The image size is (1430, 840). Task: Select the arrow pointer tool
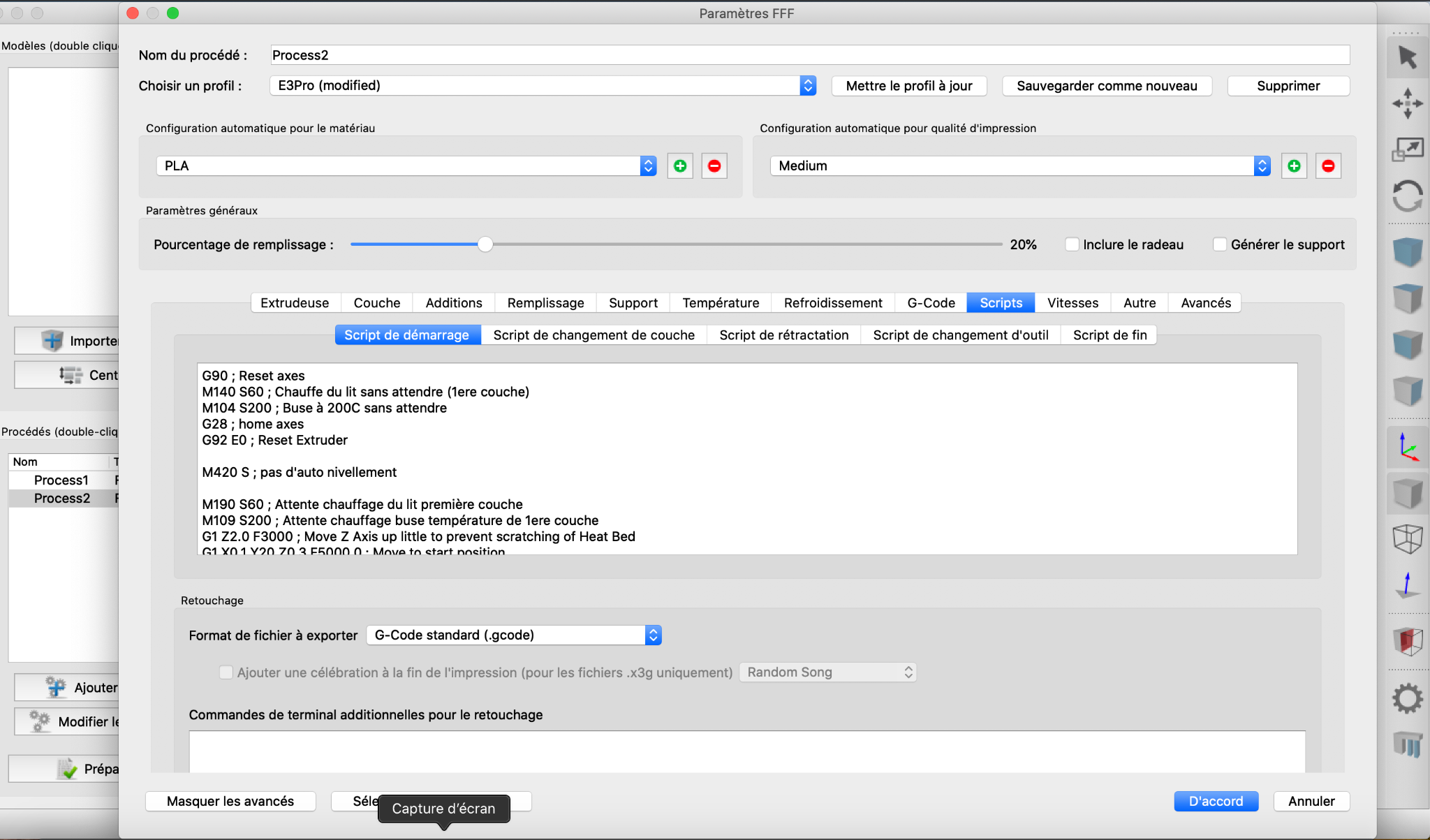[x=1407, y=57]
